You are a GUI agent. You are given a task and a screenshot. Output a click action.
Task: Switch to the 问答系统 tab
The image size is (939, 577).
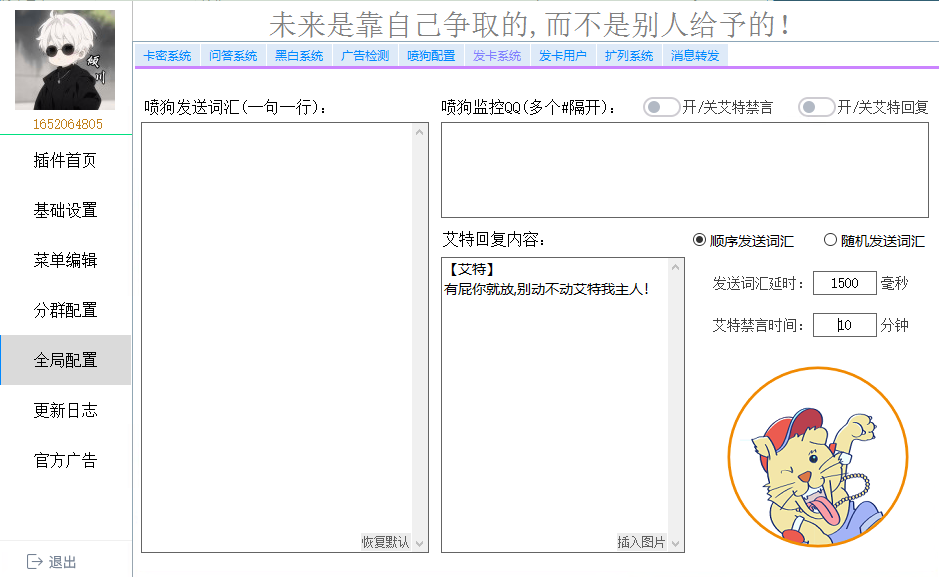coord(233,56)
